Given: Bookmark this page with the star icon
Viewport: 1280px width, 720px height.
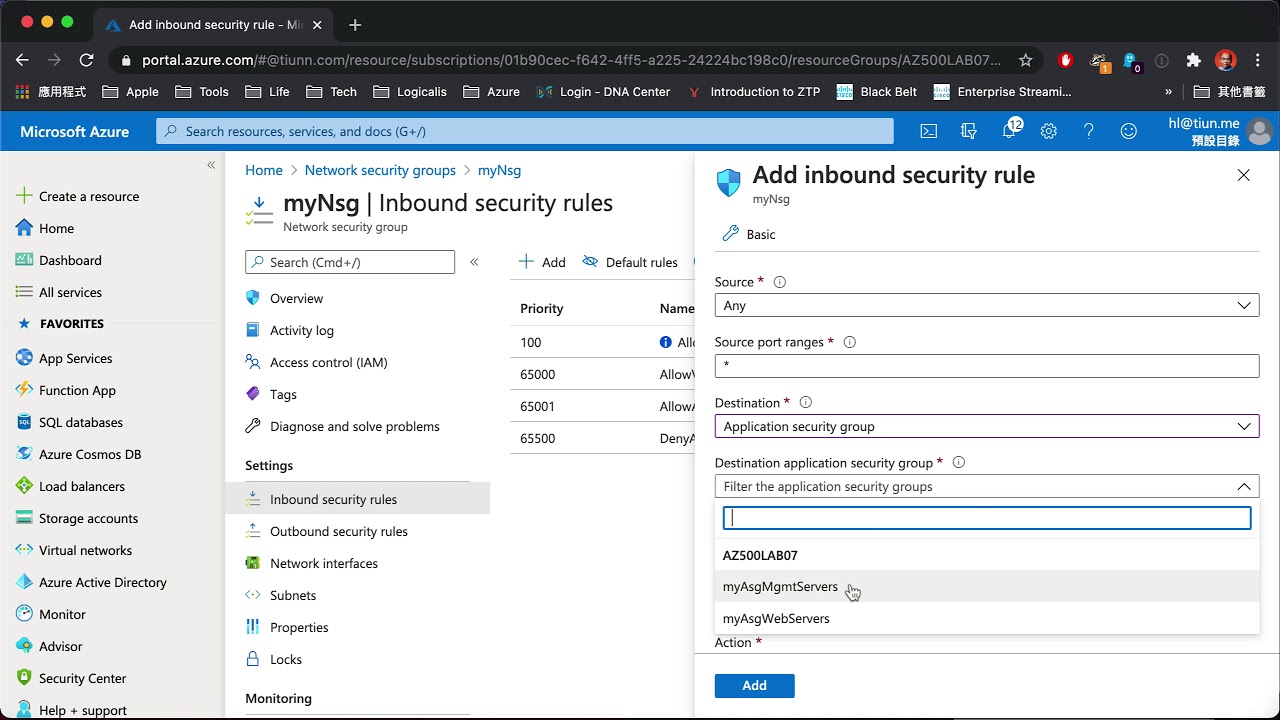Looking at the screenshot, I should pyautogui.click(x=1025, y=60).
